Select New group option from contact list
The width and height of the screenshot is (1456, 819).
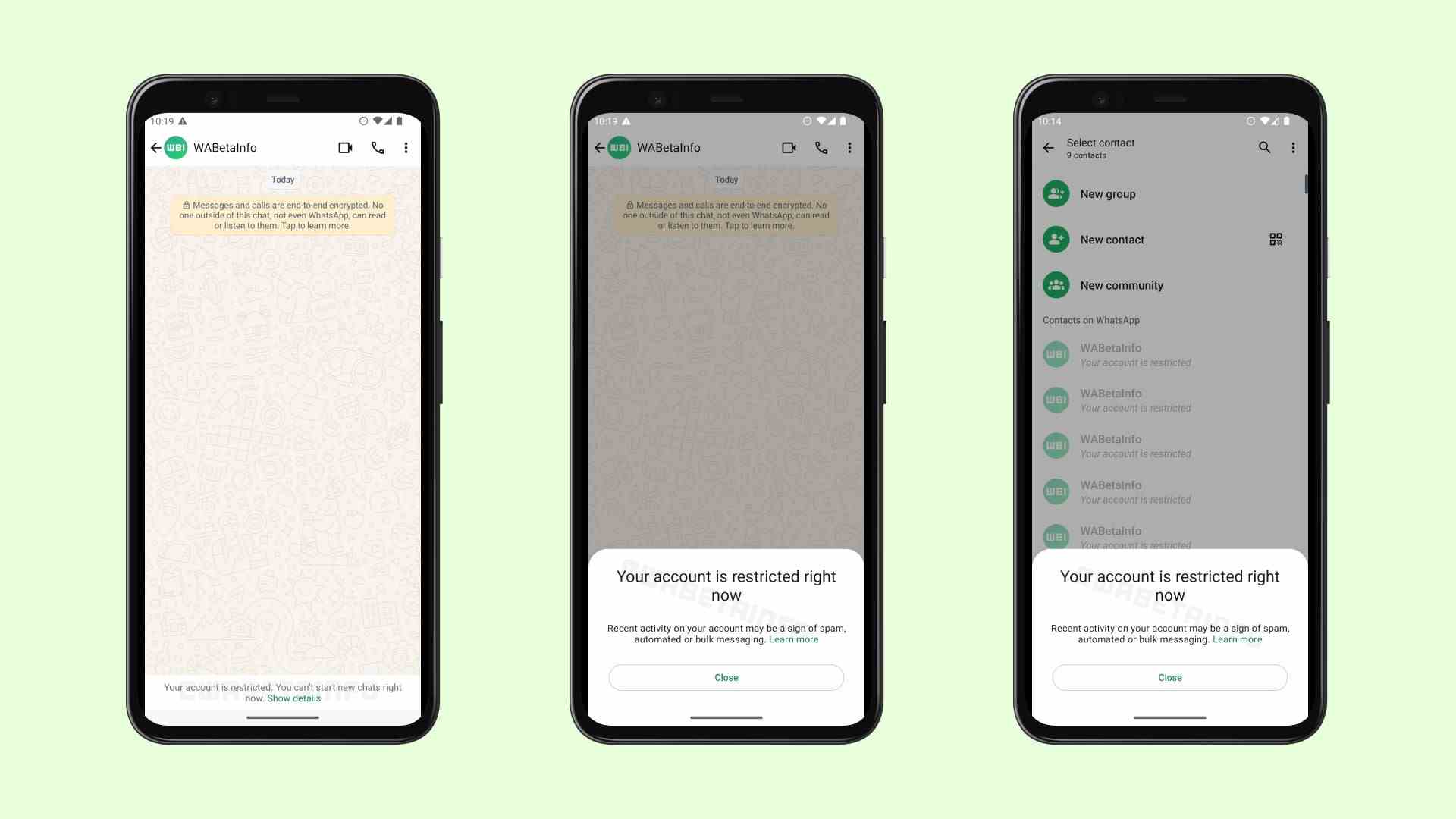pyautogui.click(x=1108, y=193)
